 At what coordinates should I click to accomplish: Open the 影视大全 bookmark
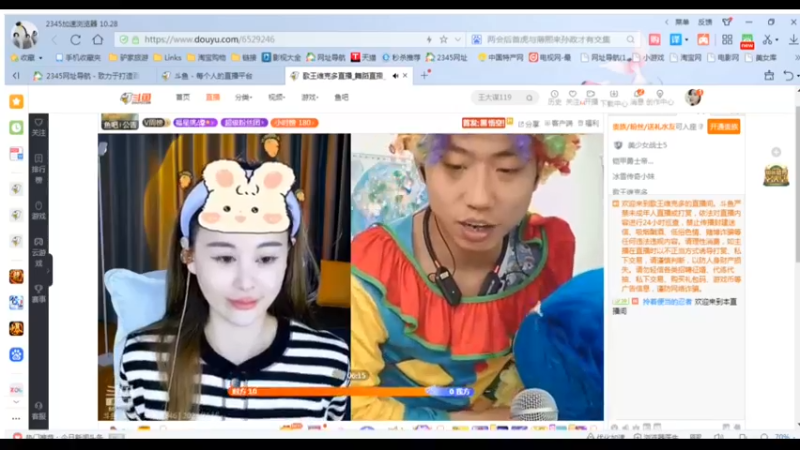pyautogui.click(x=282, y=58)
